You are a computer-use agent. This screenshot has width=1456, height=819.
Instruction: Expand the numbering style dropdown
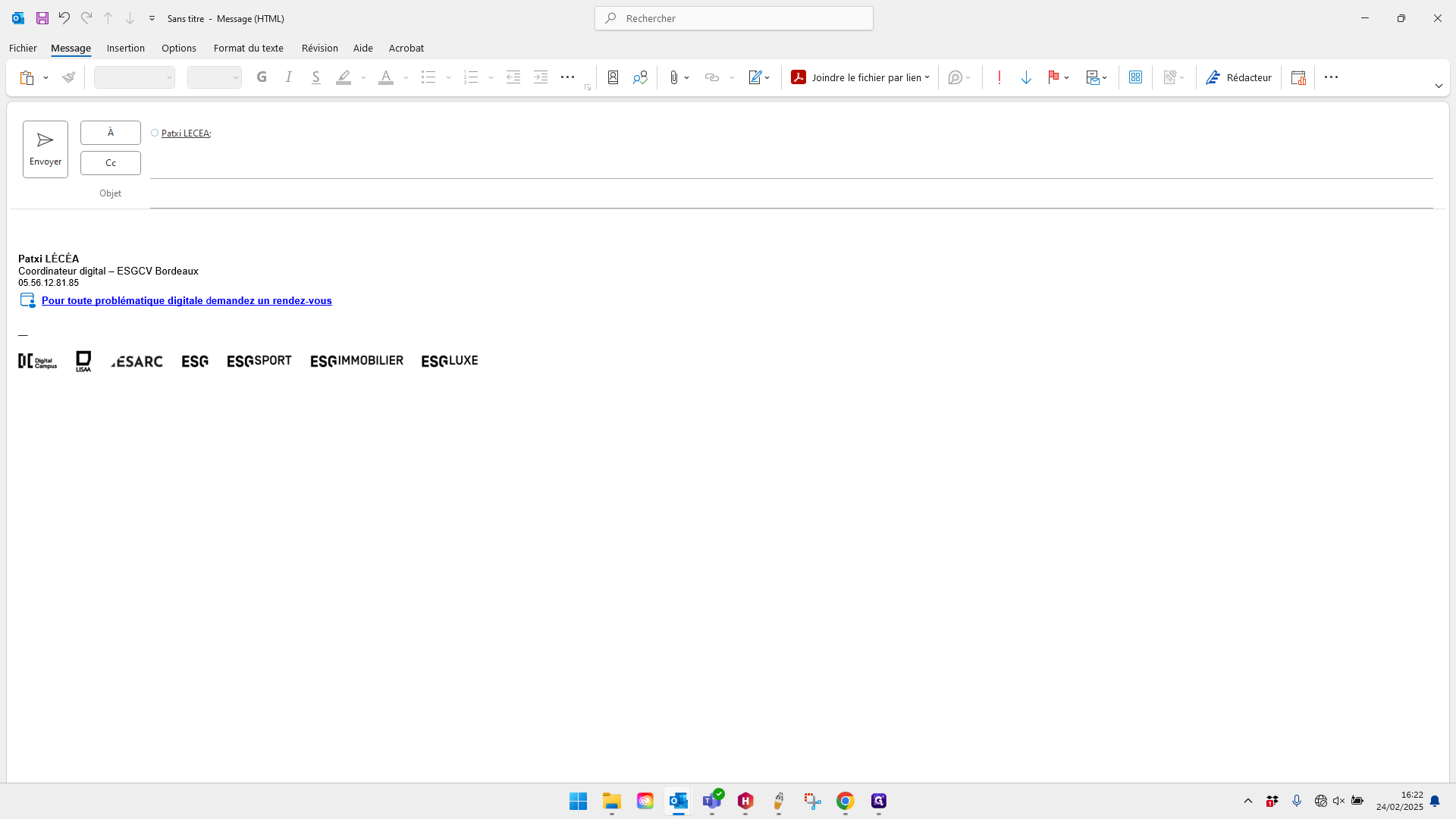pyautogui.click(x=491, y=77)
